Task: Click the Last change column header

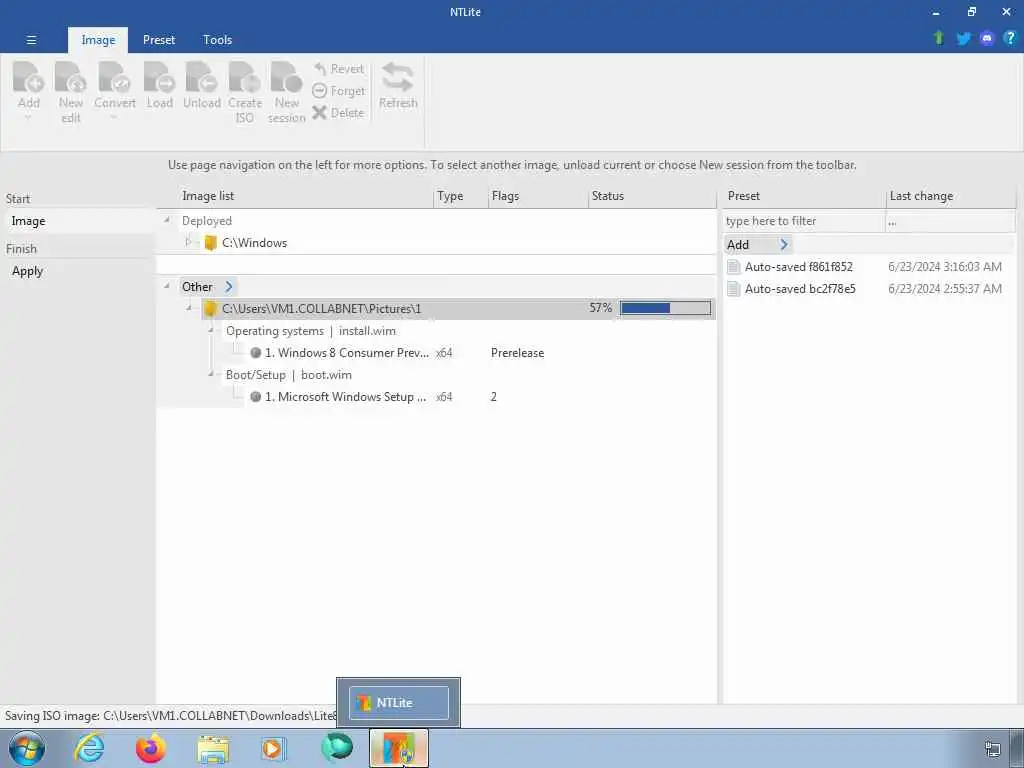Action: tap(951, 196)
